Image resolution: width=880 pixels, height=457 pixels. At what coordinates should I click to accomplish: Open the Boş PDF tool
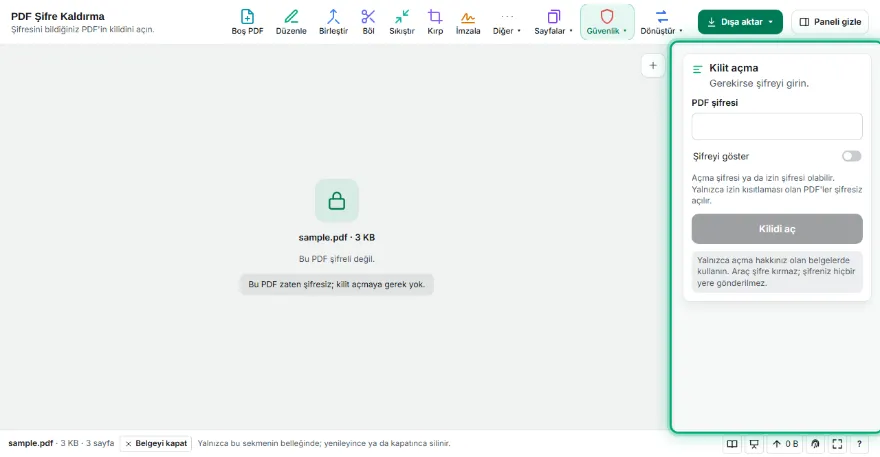pos(247,22)
